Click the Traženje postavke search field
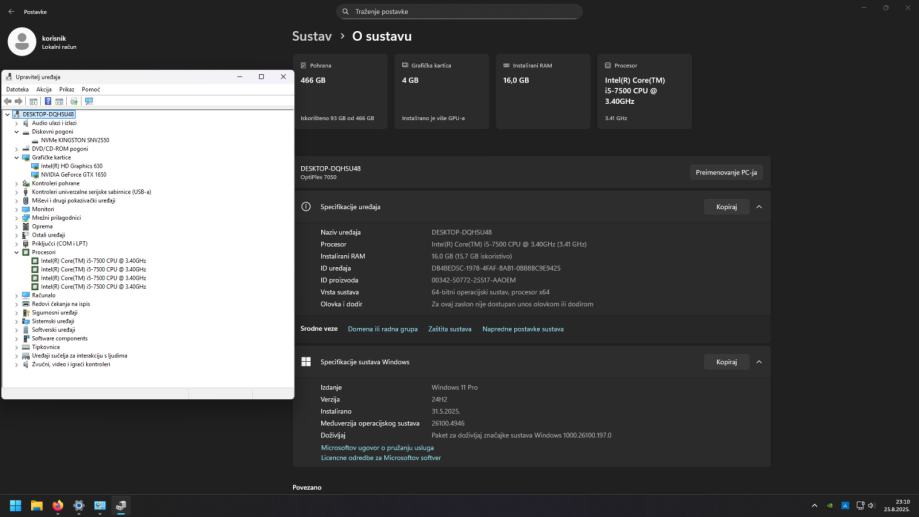 (459, 12)
